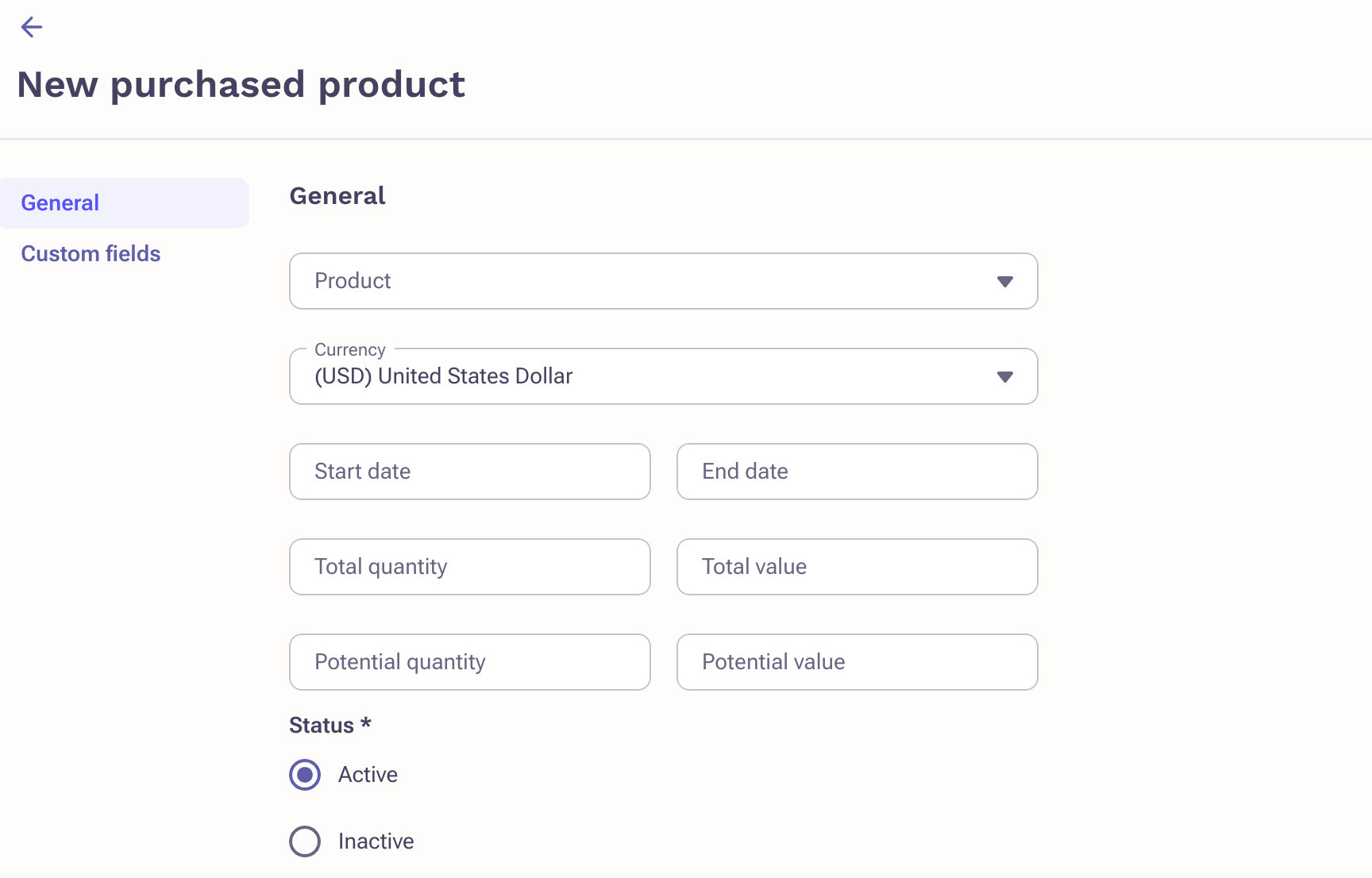Click the Total value input

click(857, 567)
